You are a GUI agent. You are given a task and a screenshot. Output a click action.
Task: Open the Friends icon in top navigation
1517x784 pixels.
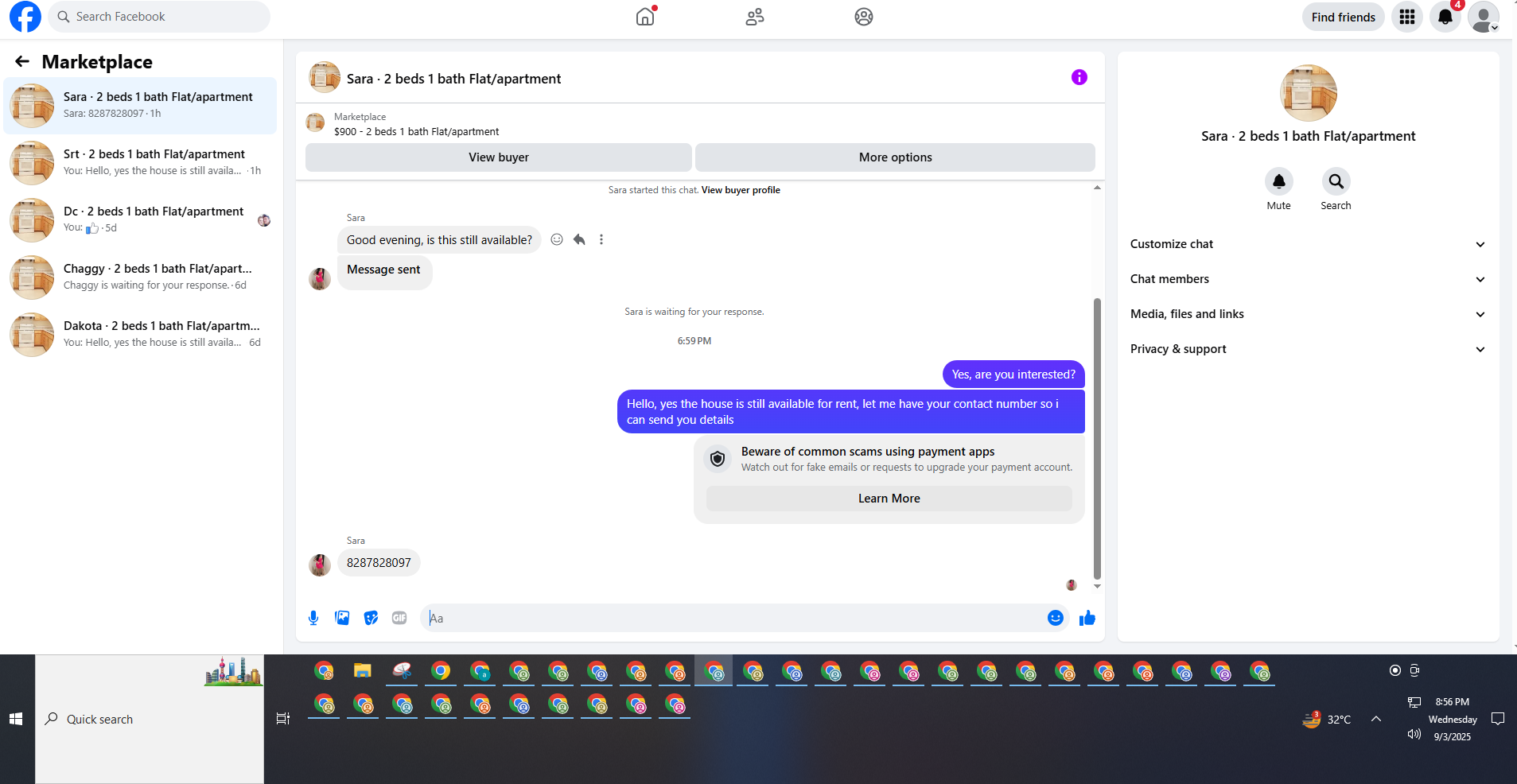point(755,17)
